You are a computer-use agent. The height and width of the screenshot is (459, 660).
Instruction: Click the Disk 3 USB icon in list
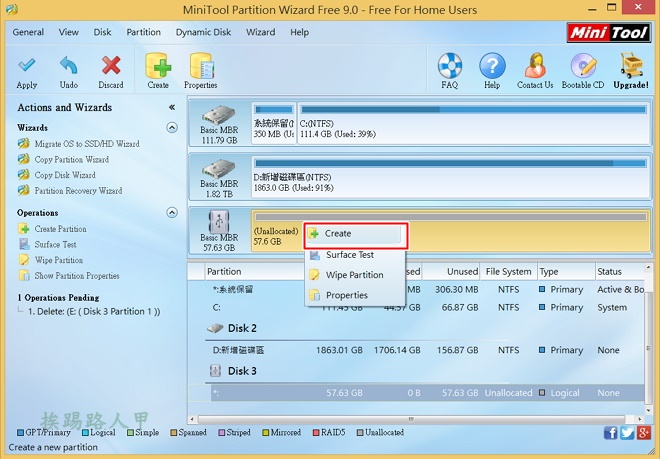point(215,371)
